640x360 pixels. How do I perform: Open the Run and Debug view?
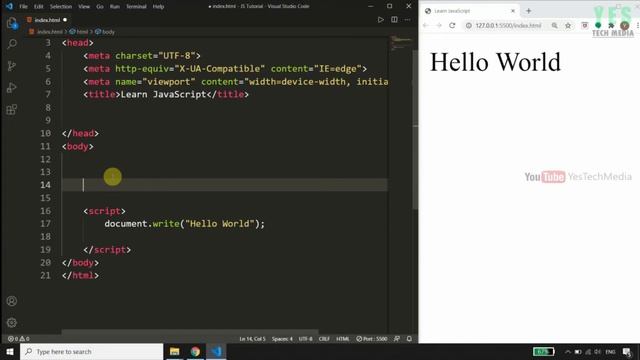(12, 87)
